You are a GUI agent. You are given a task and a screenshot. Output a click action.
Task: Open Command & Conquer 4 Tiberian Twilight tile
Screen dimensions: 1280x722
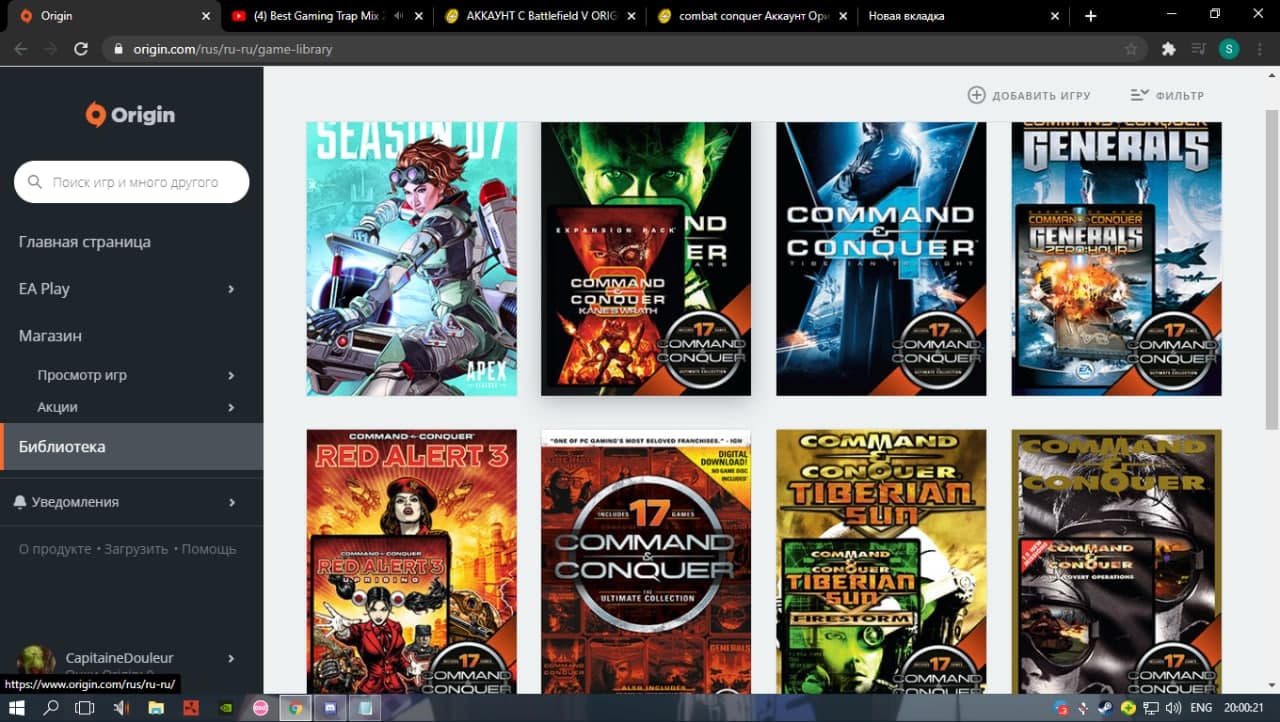881,259
